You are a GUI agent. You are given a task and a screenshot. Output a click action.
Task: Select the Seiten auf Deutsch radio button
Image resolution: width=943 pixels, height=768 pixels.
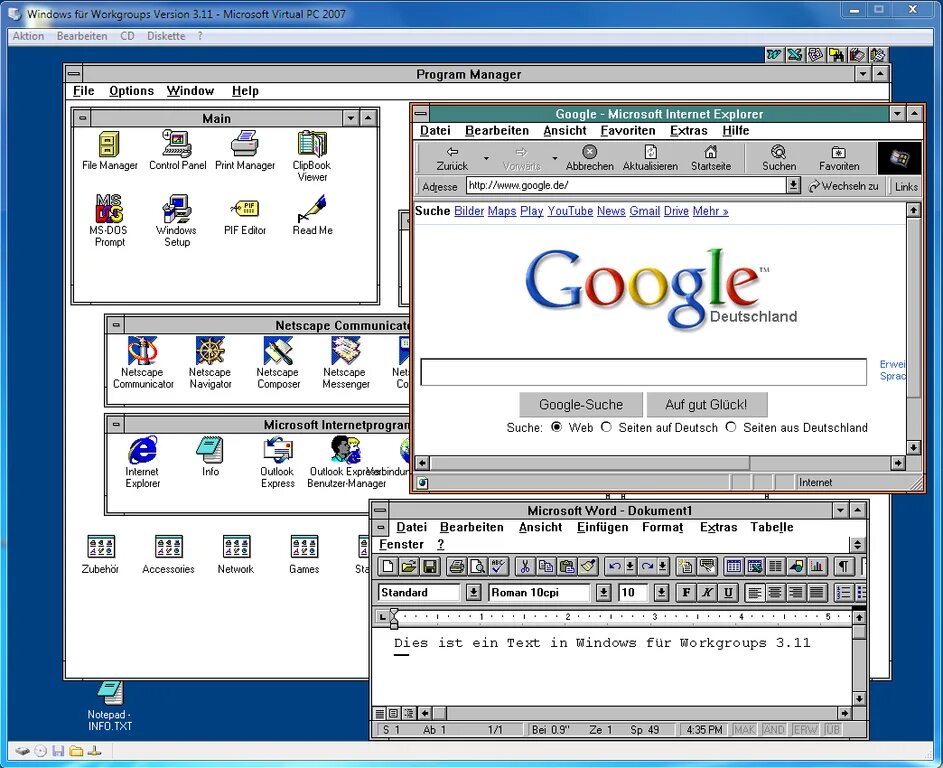606,427
